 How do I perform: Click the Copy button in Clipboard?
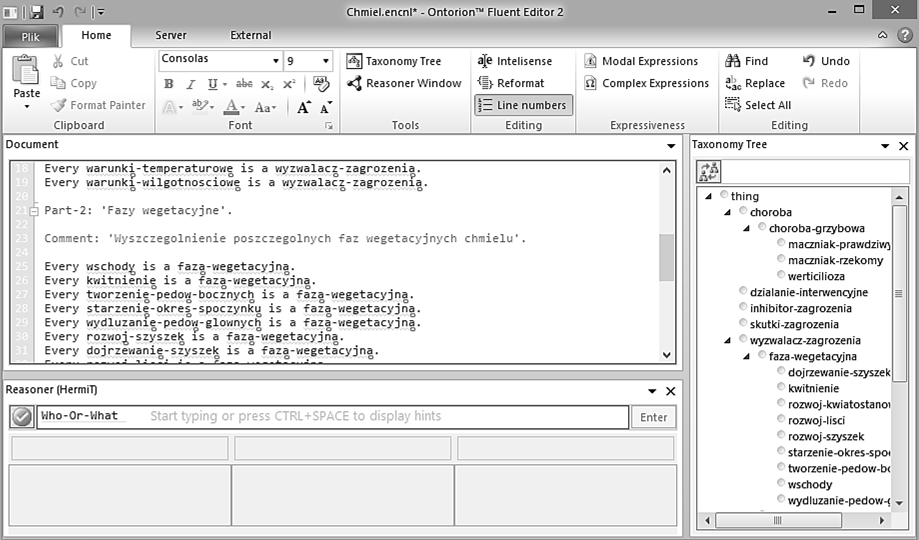pos(74,83)
